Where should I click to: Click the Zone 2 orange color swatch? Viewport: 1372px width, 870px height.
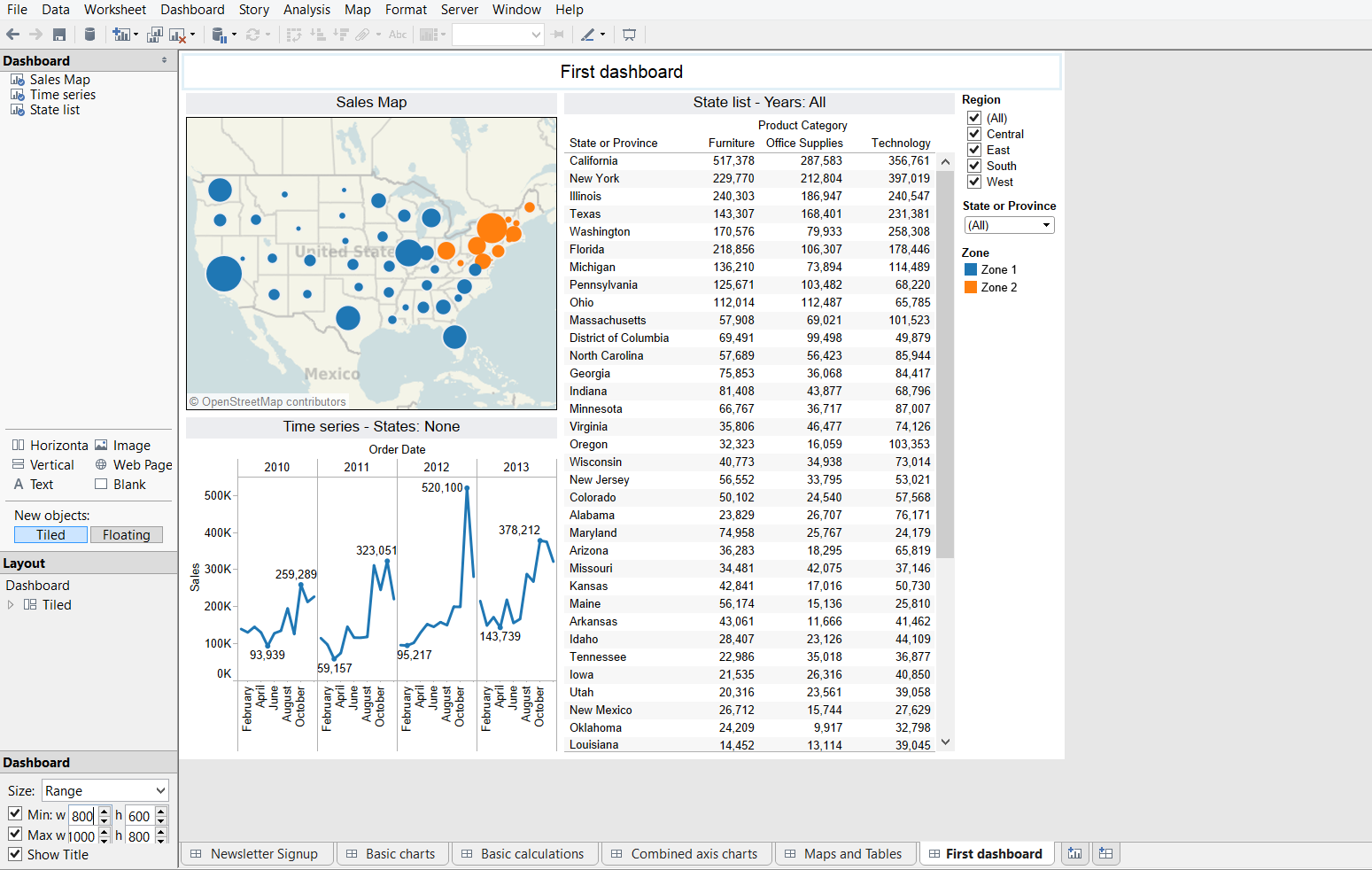click(x=971, y=287)
